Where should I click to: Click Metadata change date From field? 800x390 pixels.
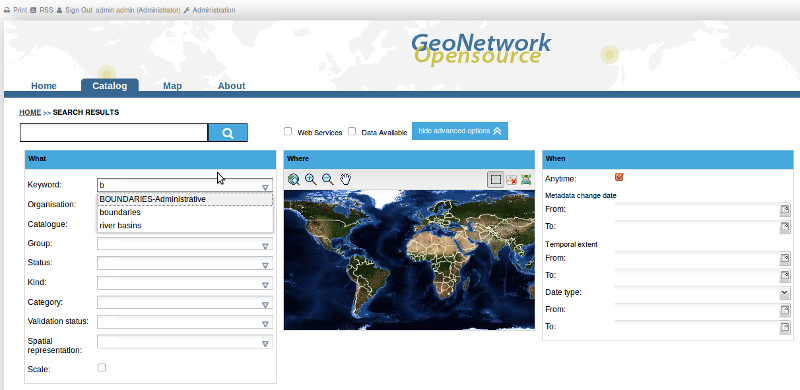coord(697,210)
